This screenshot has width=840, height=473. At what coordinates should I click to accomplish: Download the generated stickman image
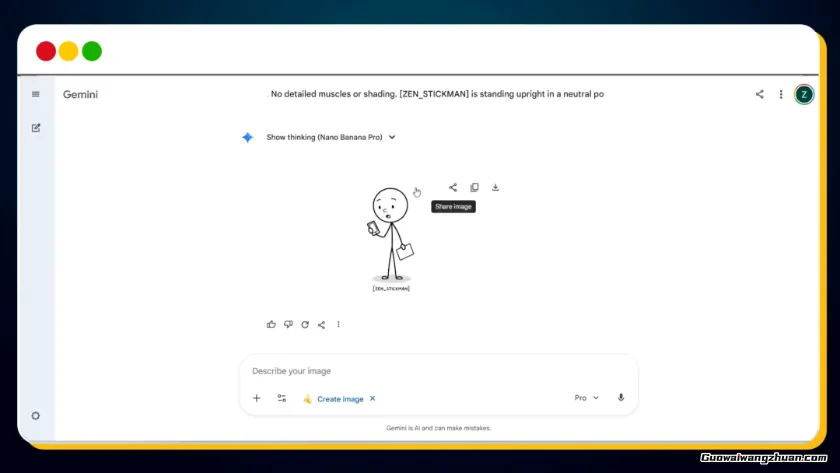coord(495,187)
